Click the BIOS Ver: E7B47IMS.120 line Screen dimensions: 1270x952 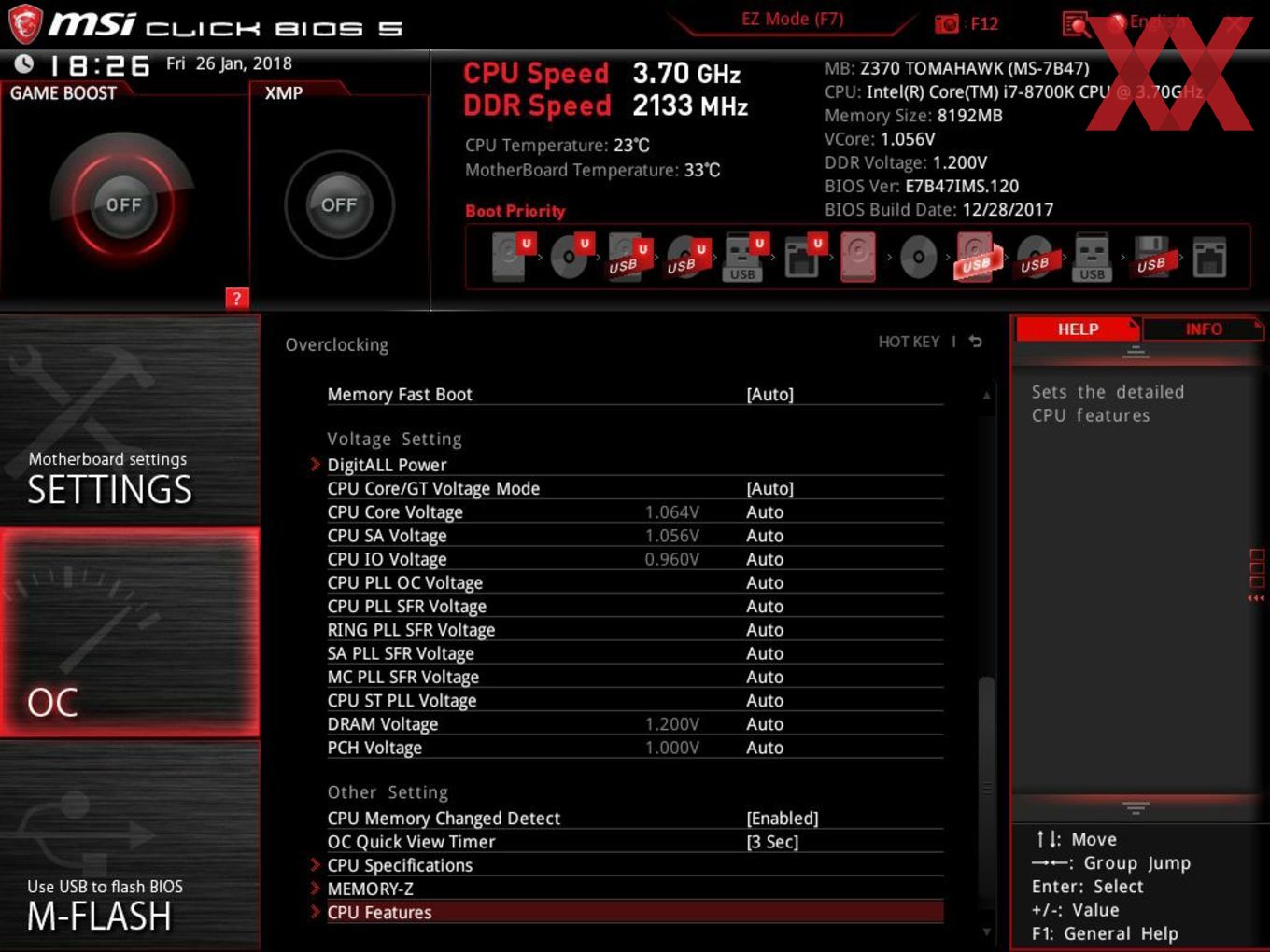[922, 186]
